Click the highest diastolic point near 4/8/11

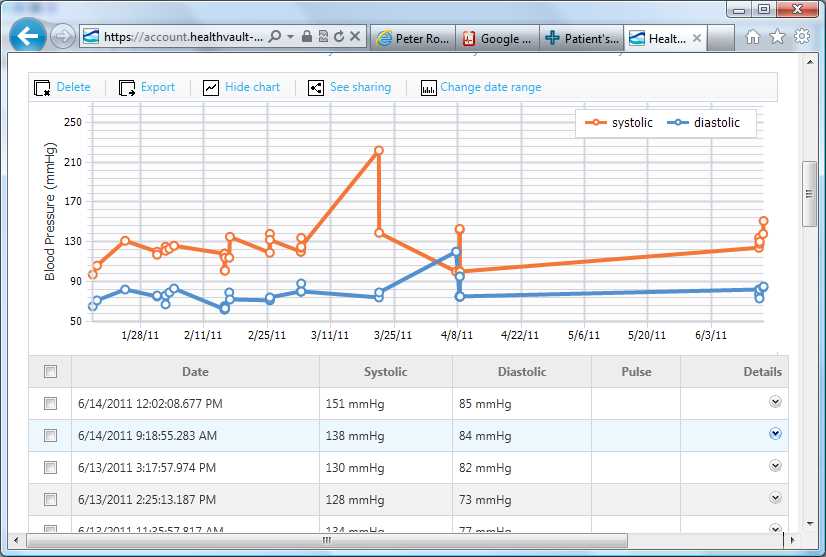(456, 252)
